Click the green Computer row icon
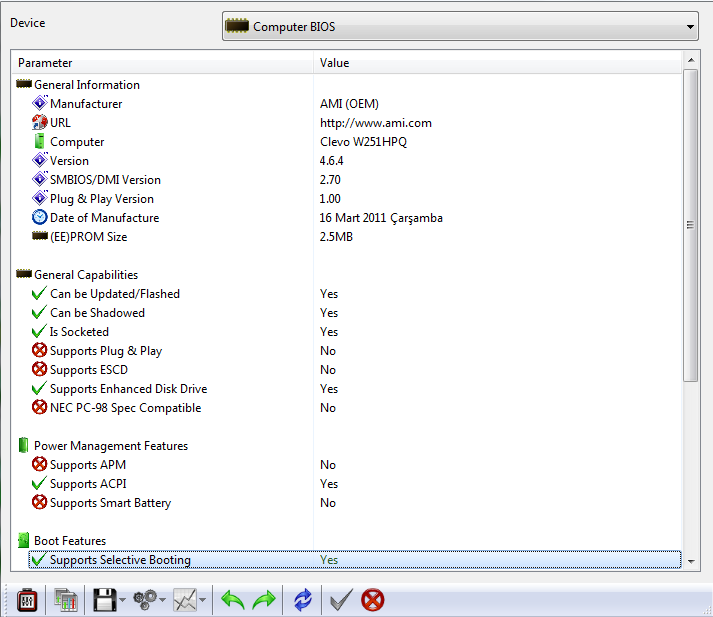This screenshot has height=617, width=713. [x=40, y=141]
